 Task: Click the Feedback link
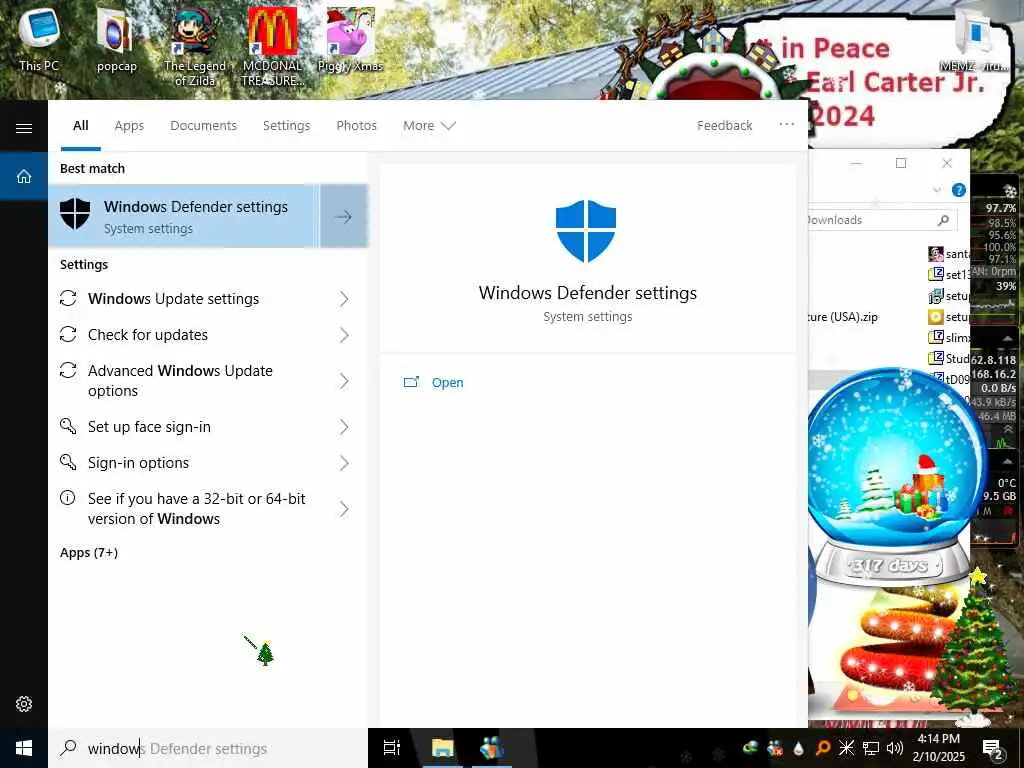pyautogui.click(x=724, y=125)
